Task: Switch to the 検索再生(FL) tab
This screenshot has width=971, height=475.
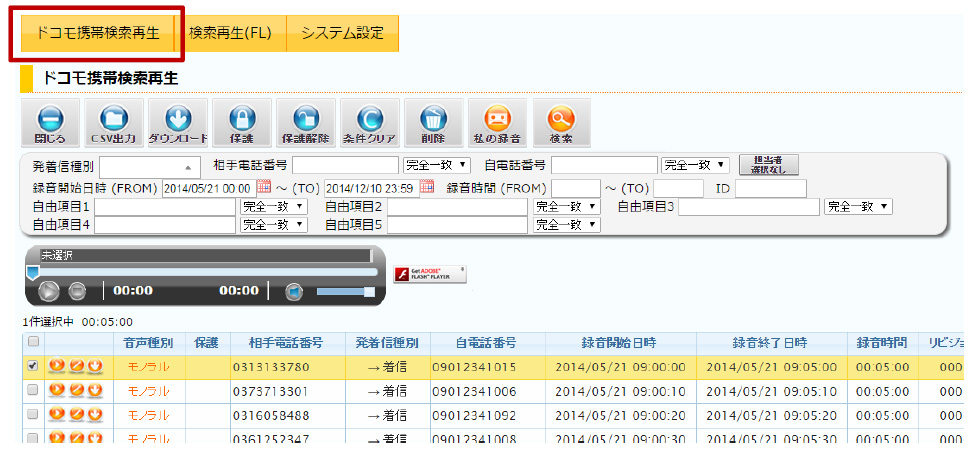Action: point(231,33)
